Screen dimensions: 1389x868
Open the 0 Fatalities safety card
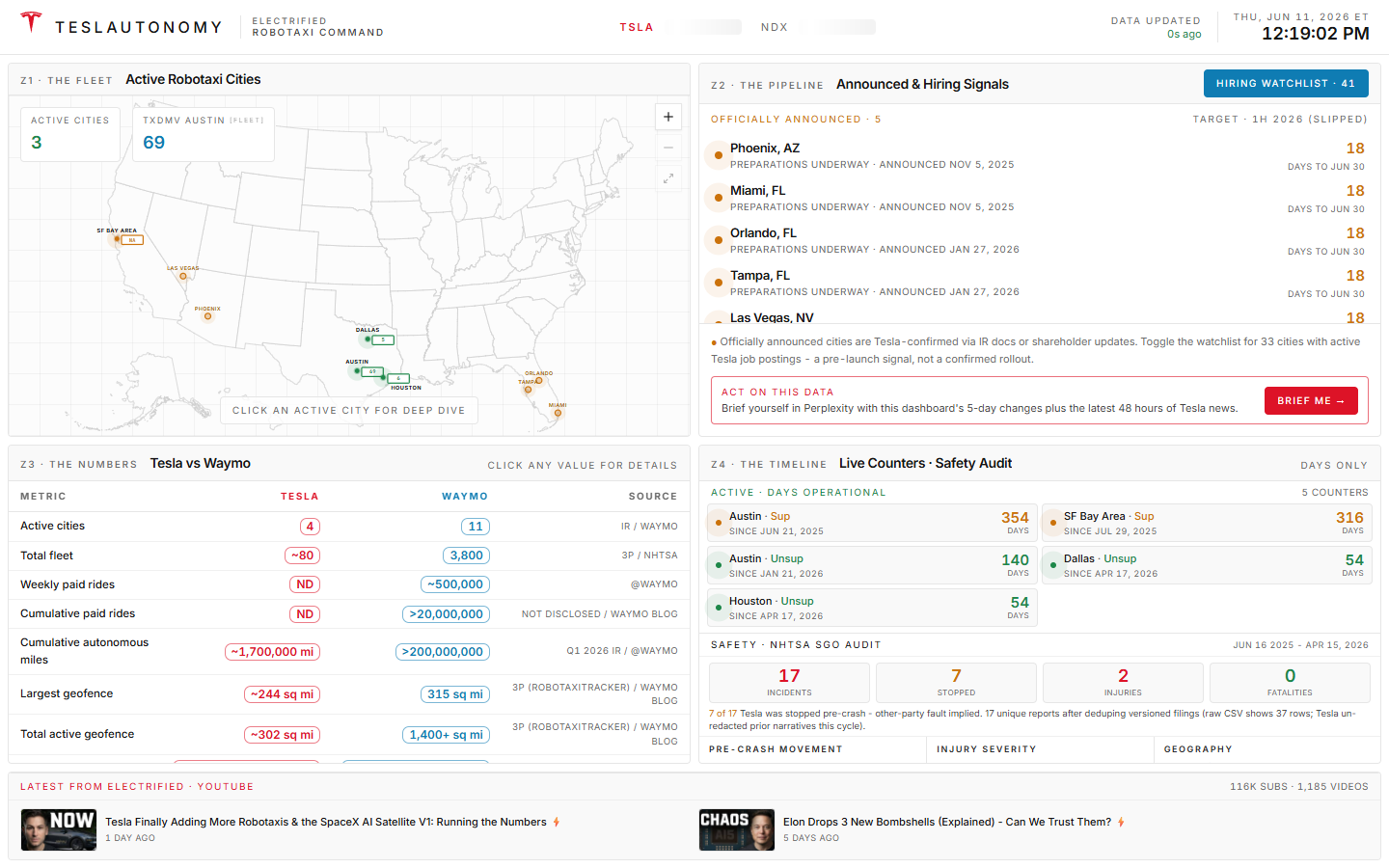(x=1290, y=683)
